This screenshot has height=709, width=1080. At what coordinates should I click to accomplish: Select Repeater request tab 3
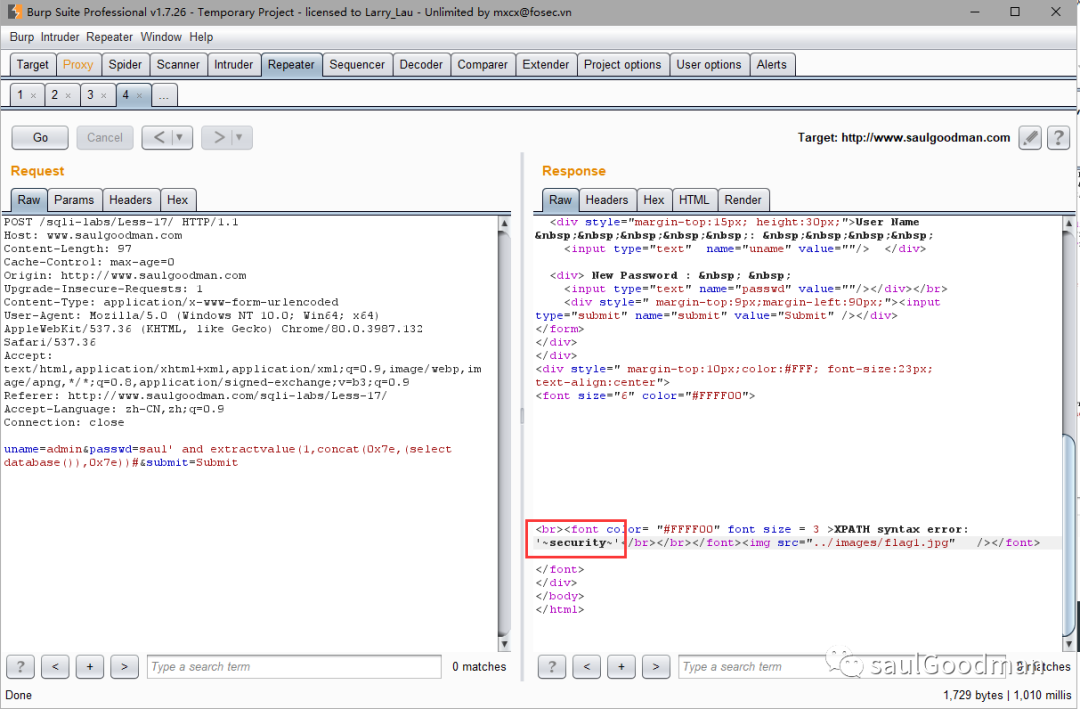[x=90, y=95]
